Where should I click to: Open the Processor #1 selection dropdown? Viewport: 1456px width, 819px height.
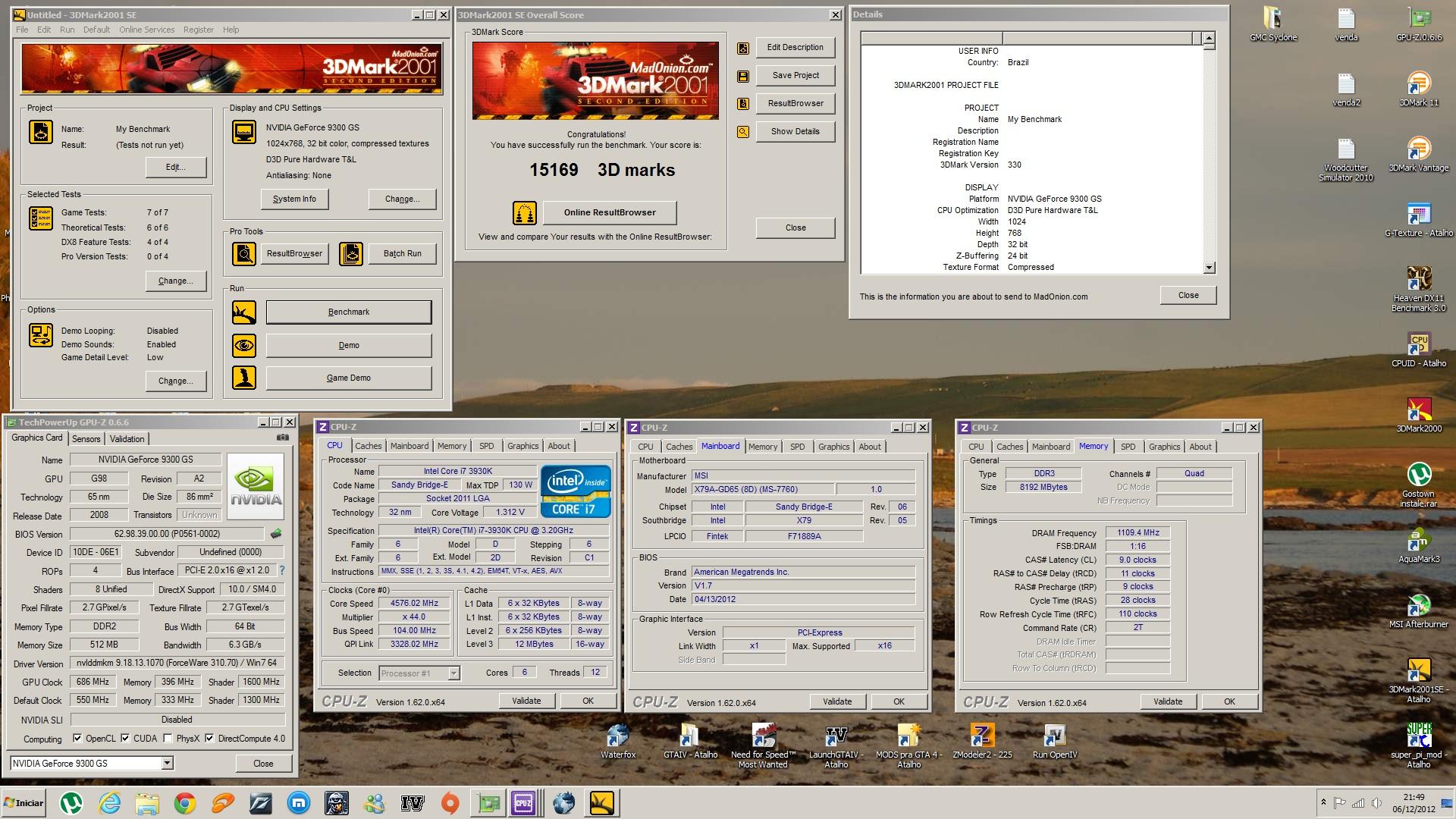click(x=453, y=673)
